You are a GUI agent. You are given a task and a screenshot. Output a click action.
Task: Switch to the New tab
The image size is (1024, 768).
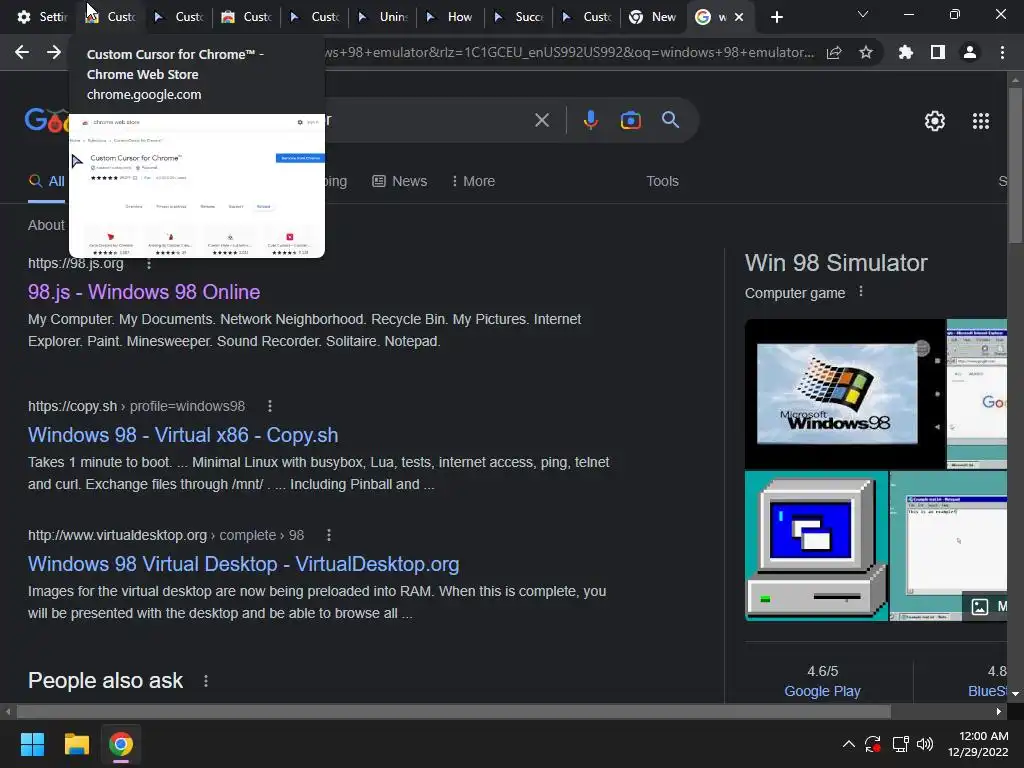(653, 17)
